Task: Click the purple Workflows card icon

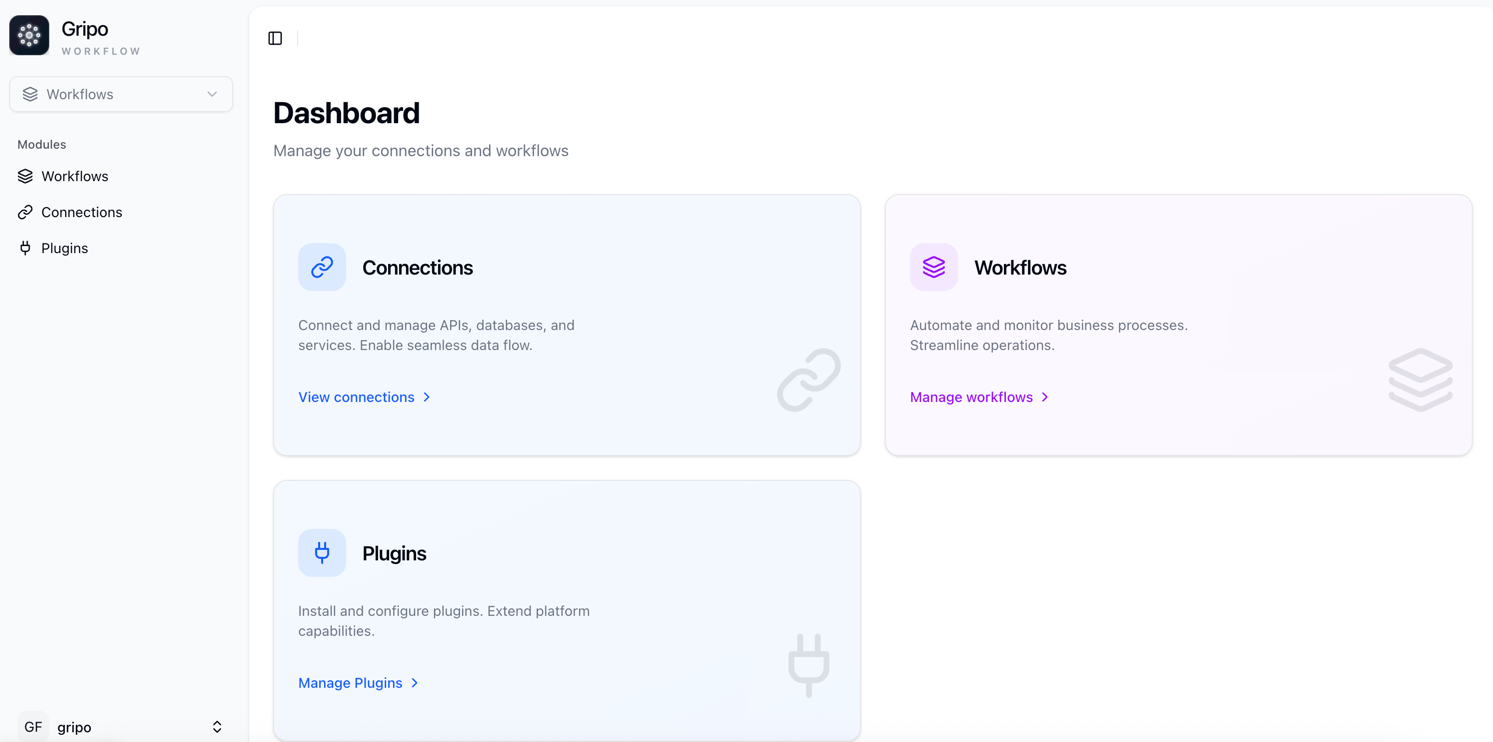Action: [933, 267]
